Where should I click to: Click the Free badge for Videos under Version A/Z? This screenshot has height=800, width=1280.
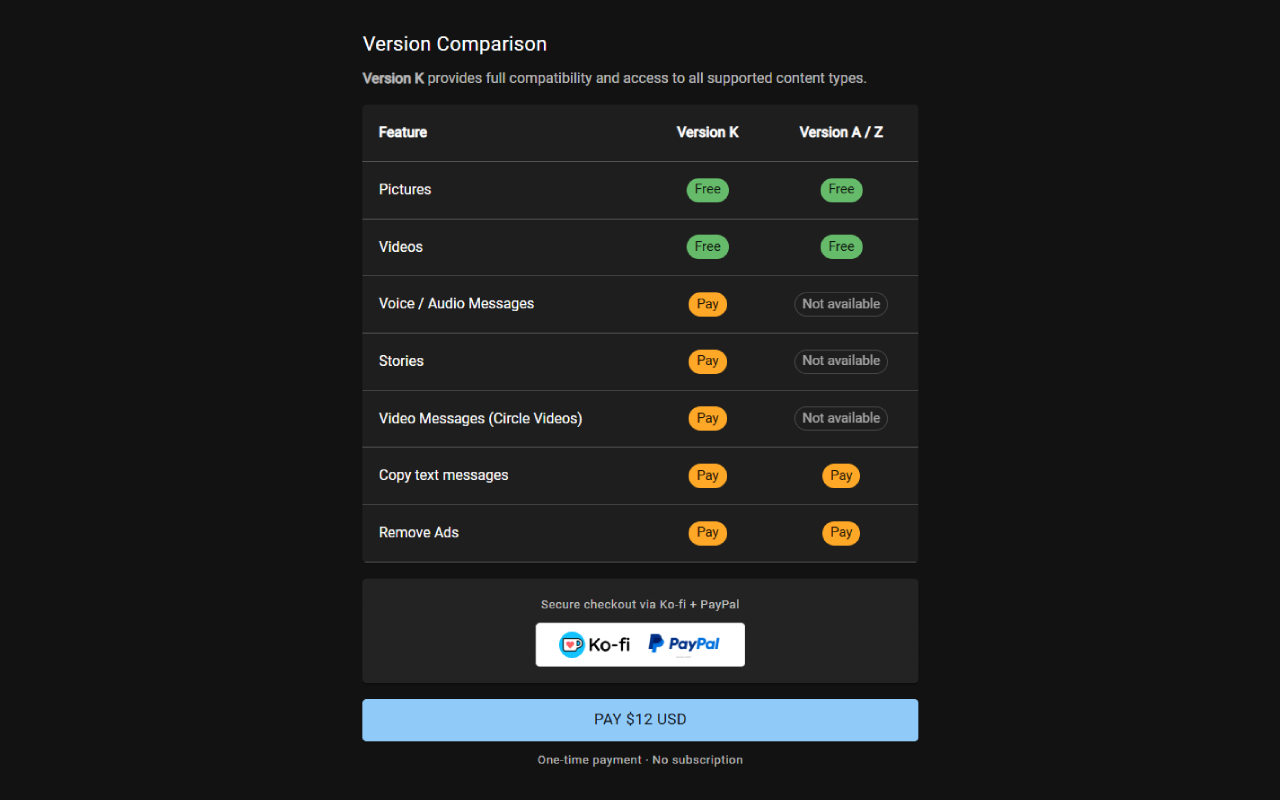click(x=841, y=246)
